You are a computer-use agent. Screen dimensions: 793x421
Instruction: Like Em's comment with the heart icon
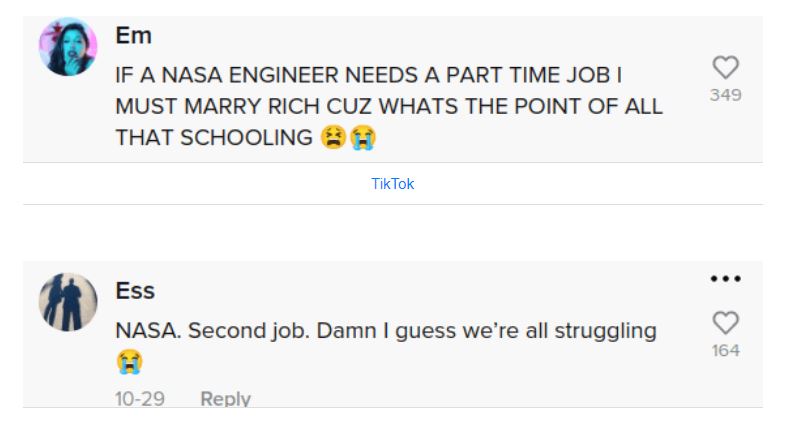point(725,67)
